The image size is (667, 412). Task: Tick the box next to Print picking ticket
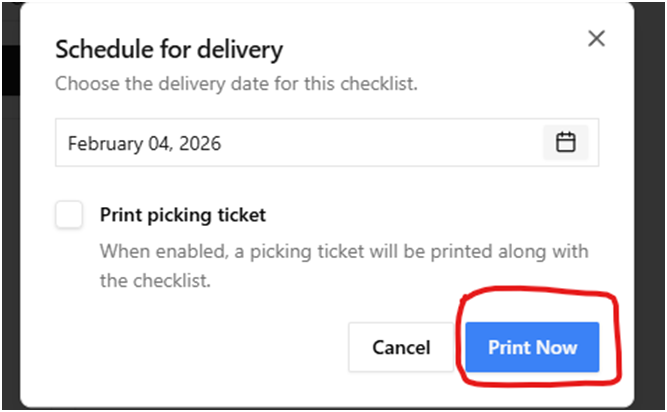[x=69, y=214]
